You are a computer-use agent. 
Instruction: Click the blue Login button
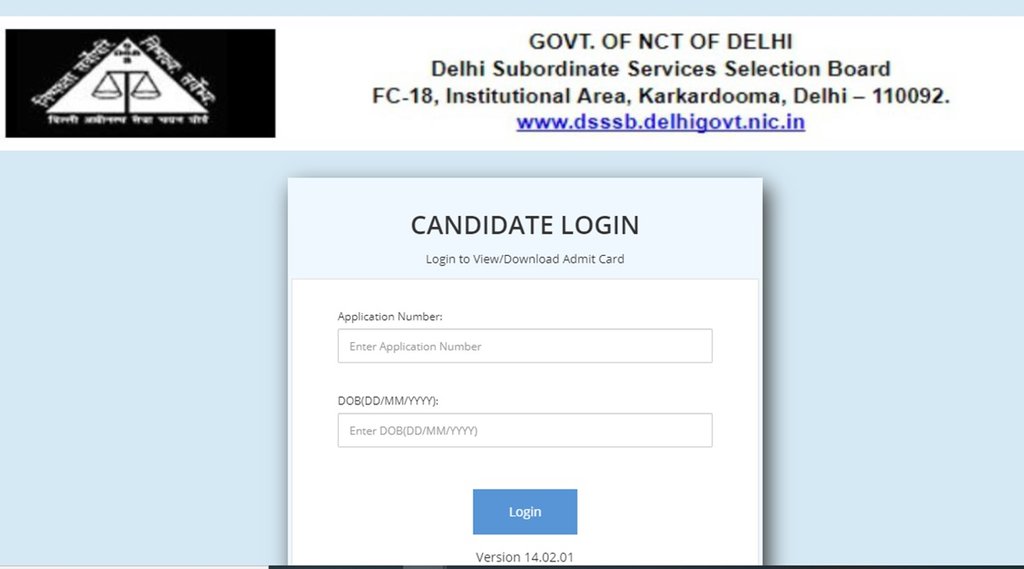pos(524,512)
